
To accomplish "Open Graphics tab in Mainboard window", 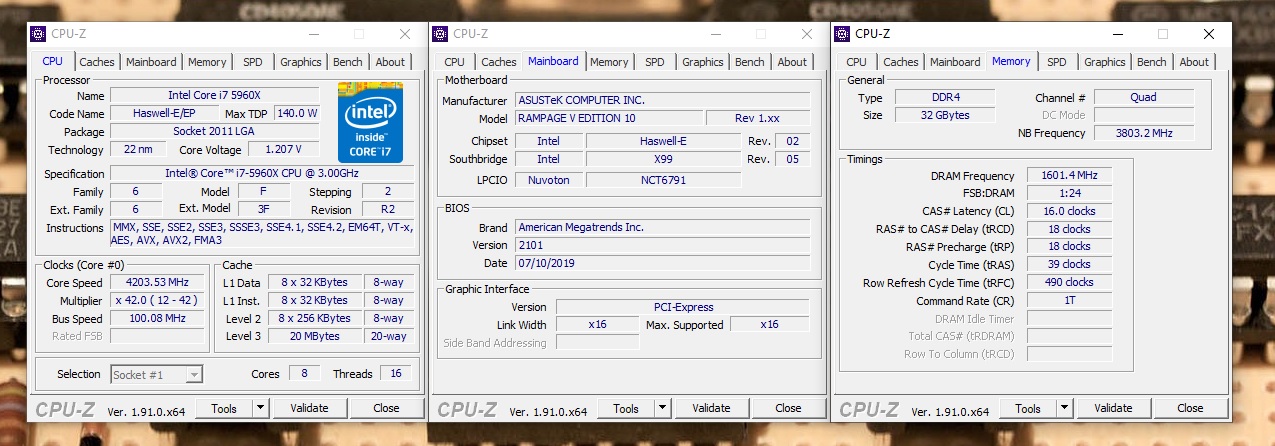I will click(x=702, y=62).
